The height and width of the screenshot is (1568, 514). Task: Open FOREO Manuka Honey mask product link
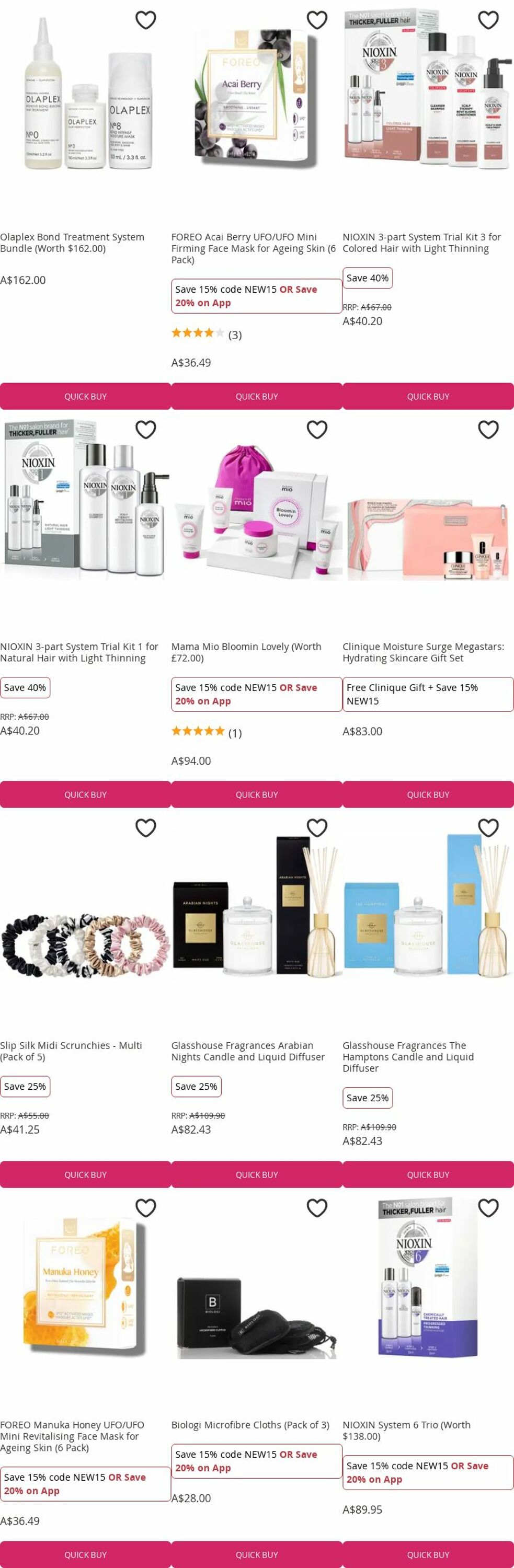(x=72, y=1436)
